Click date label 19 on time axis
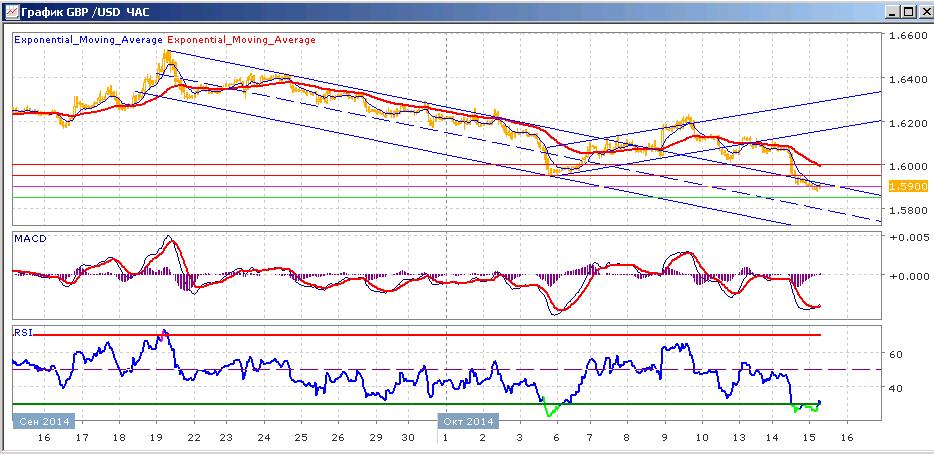The width and height of the screenshot is (934, 454). tap(157, 438)
